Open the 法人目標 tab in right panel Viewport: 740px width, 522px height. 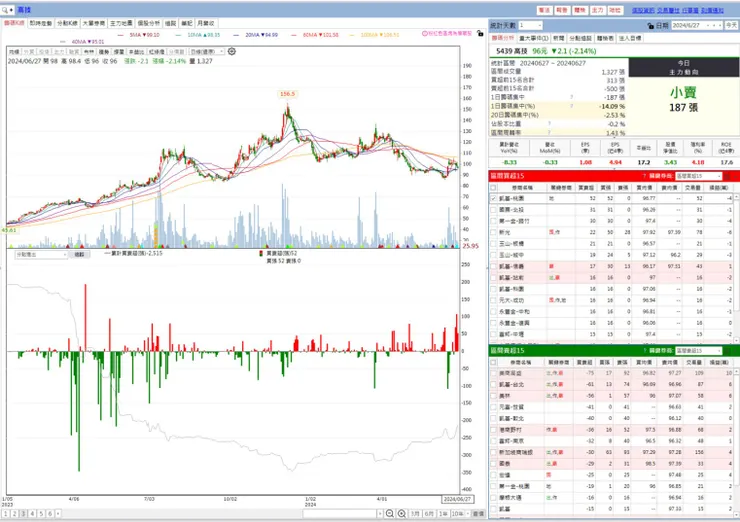630,38
